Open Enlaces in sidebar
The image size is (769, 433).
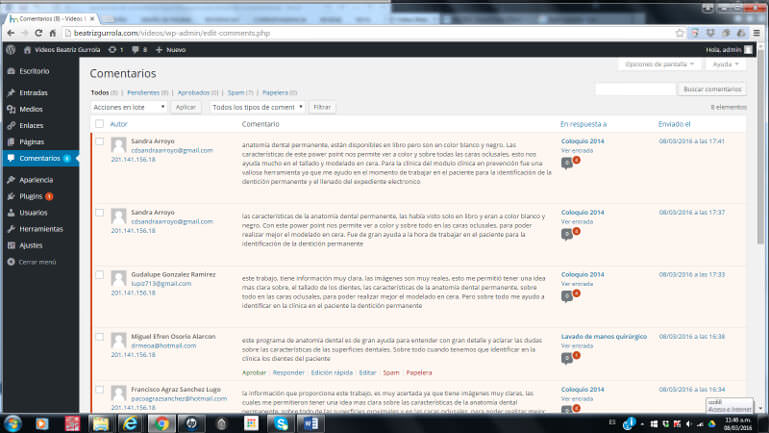[x=31, y=126]
